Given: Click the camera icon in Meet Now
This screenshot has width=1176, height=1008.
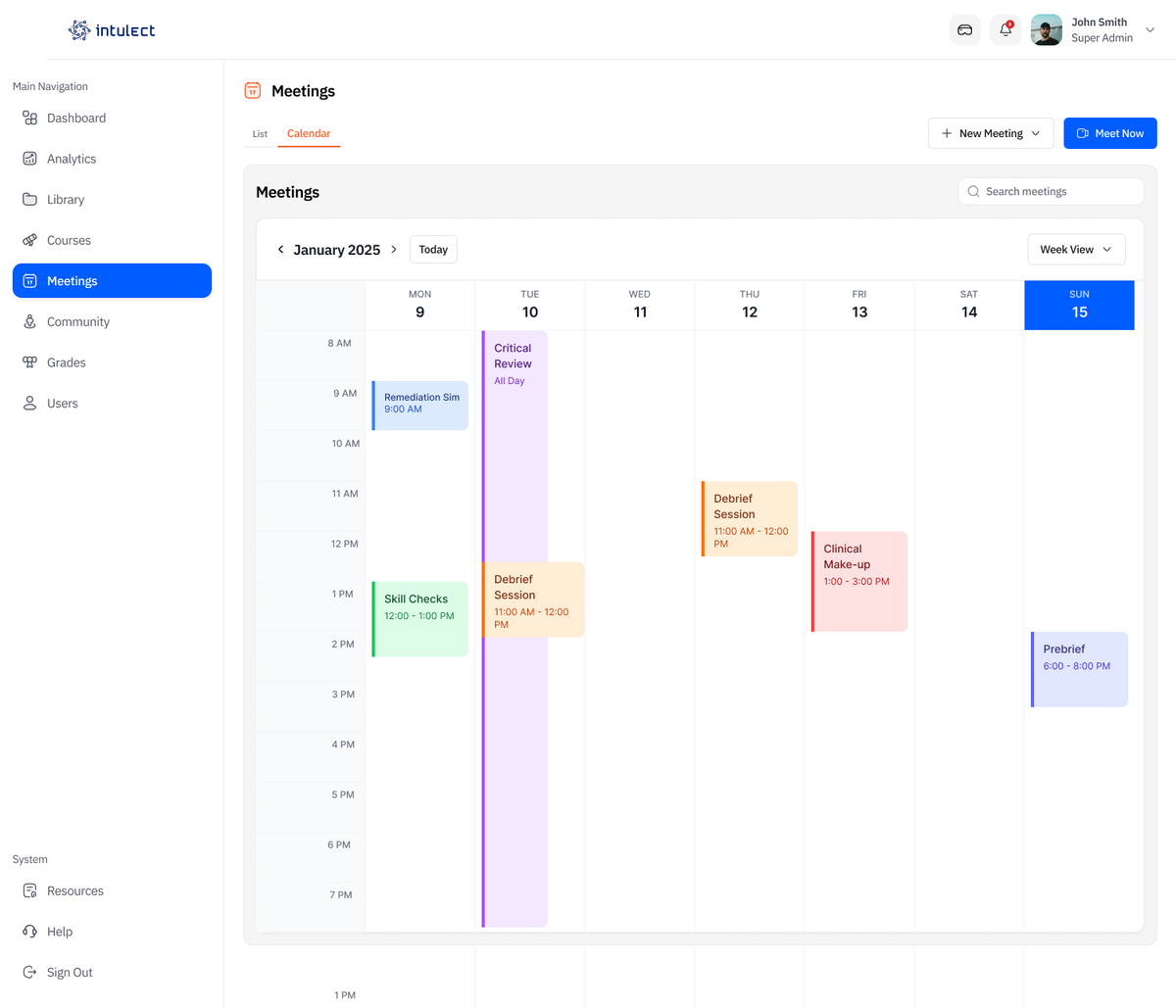Looking at the screenshot, I should coord(1083,133).
